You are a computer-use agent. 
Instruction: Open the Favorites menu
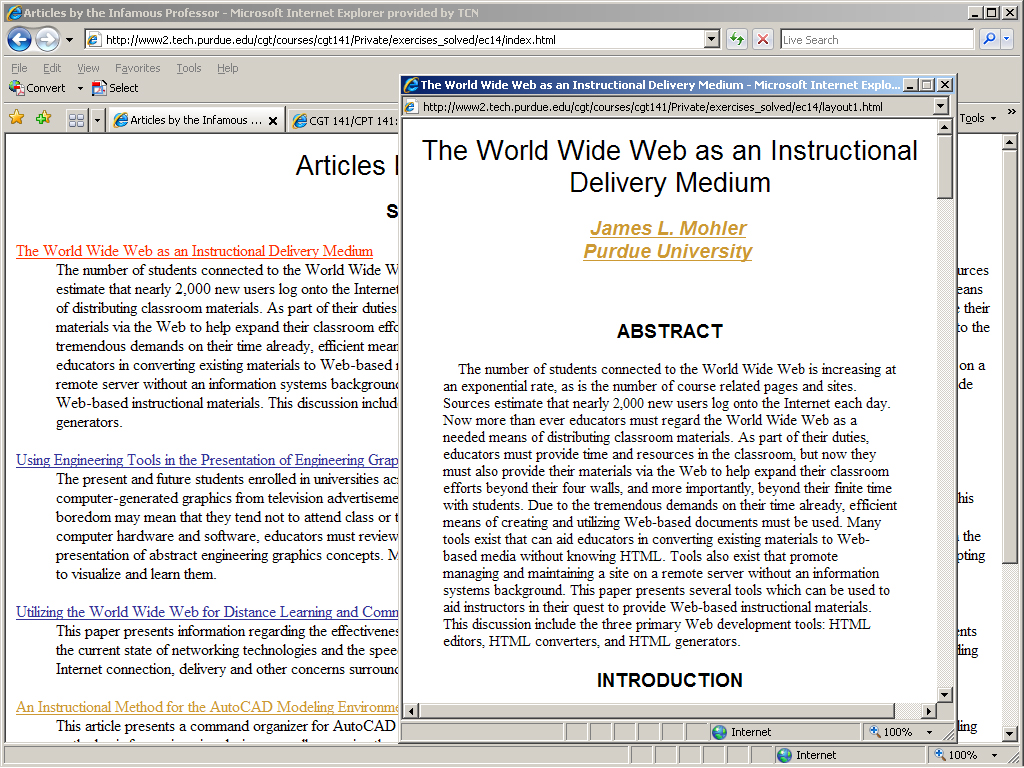138,68
